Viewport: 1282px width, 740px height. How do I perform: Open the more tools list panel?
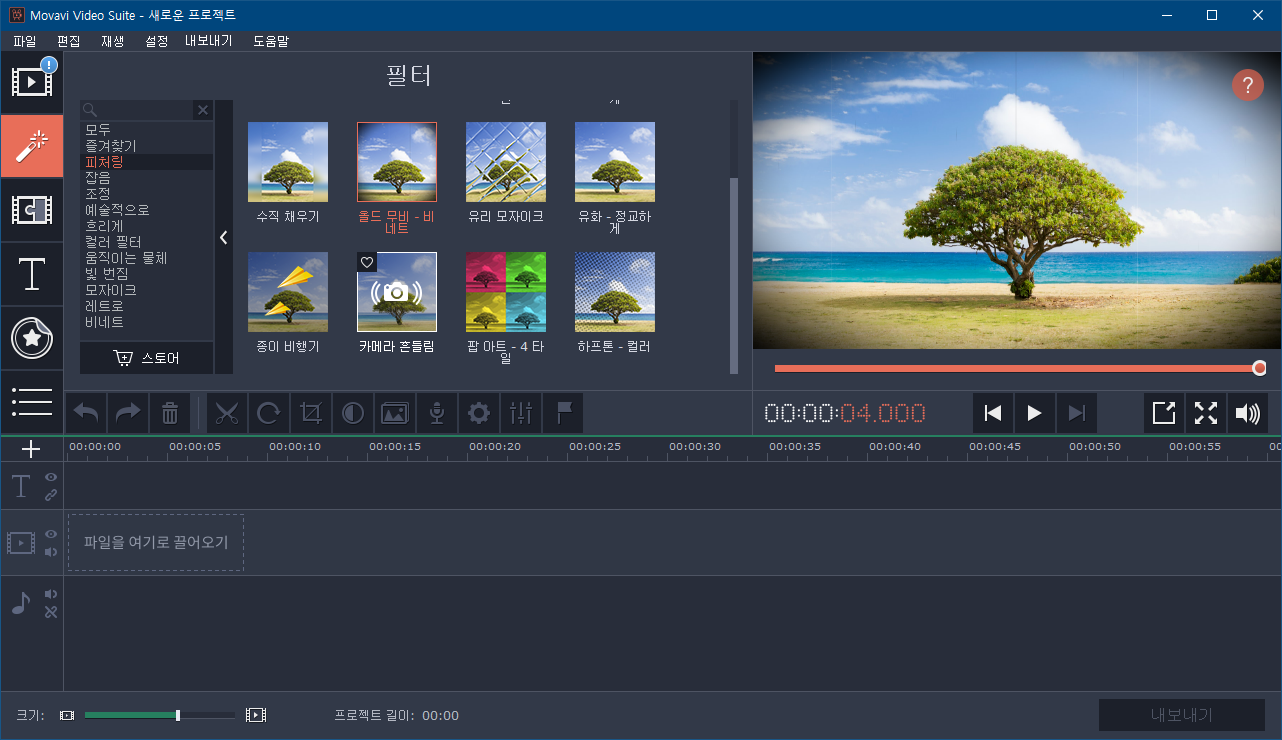click(32, 401)
